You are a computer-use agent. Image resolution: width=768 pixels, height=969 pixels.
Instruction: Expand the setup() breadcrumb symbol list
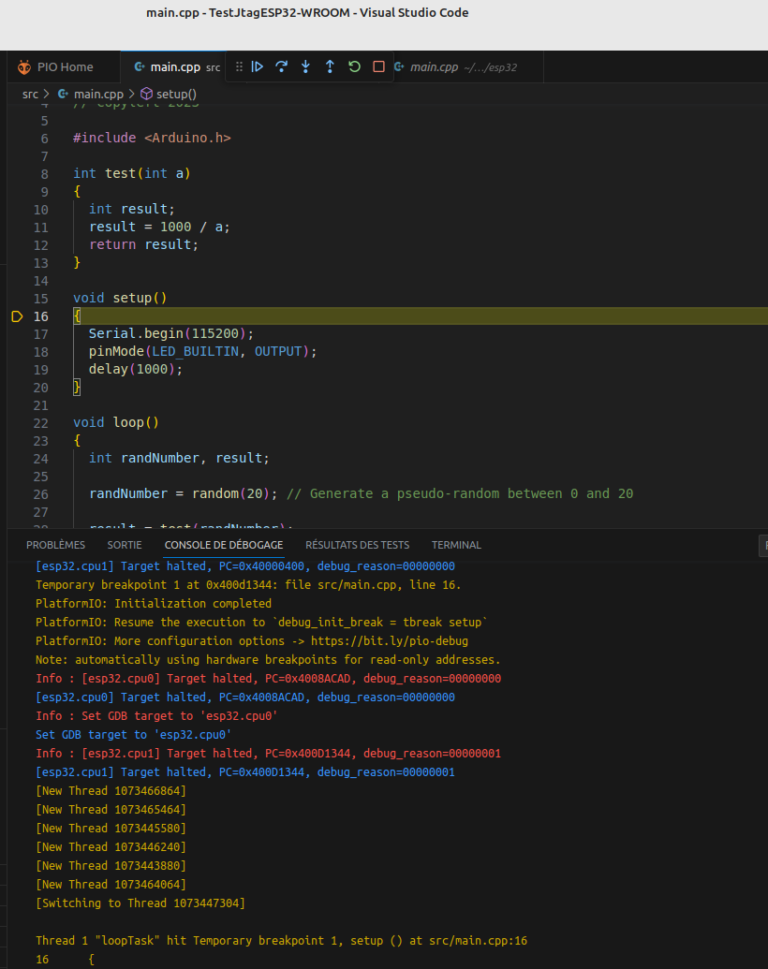[x=176, y=94]
